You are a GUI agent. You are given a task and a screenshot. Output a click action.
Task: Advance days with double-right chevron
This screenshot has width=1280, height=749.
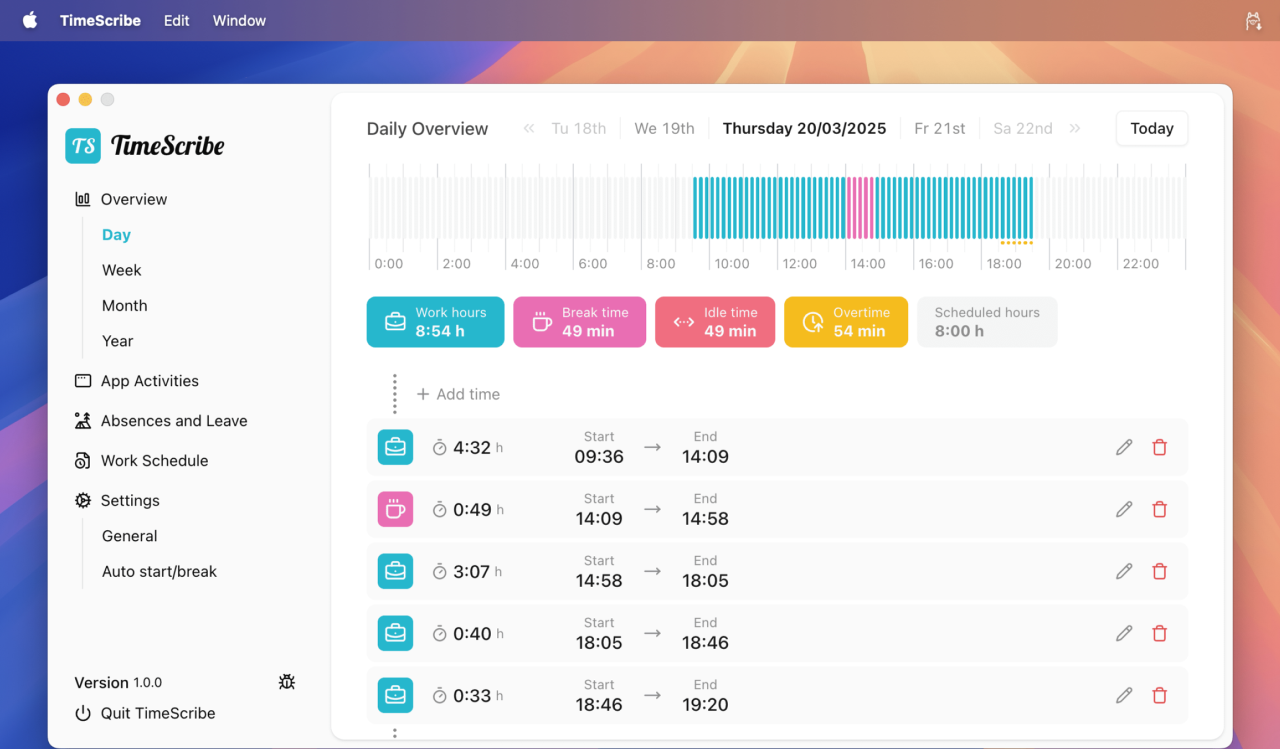tap(1075, 128)
